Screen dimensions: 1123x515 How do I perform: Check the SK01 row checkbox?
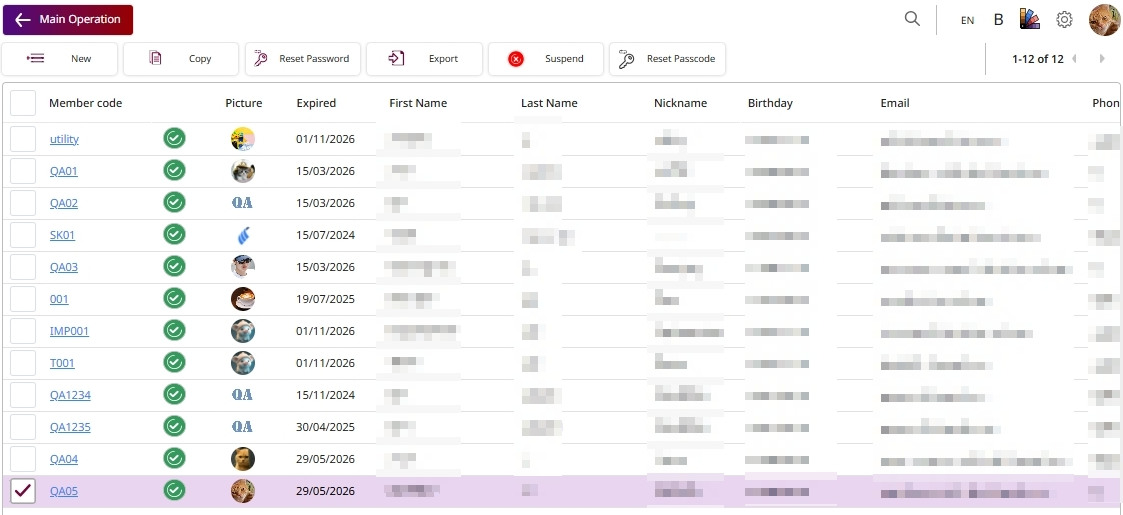tap(23, 235)
